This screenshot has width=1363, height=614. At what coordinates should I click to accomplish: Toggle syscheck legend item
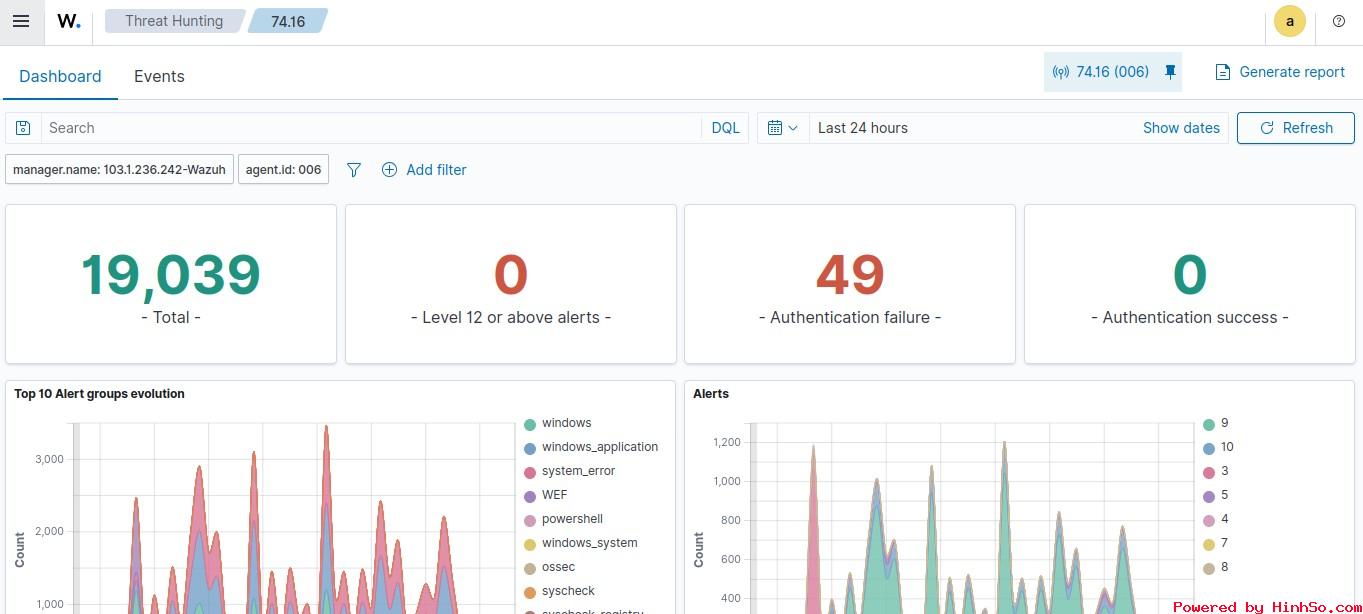coord(560,591)
